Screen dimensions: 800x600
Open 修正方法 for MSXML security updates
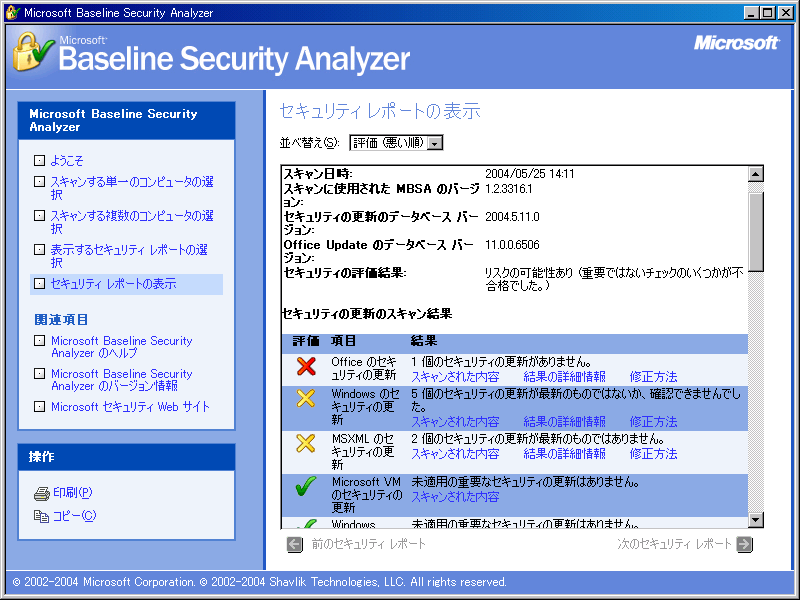654,454
